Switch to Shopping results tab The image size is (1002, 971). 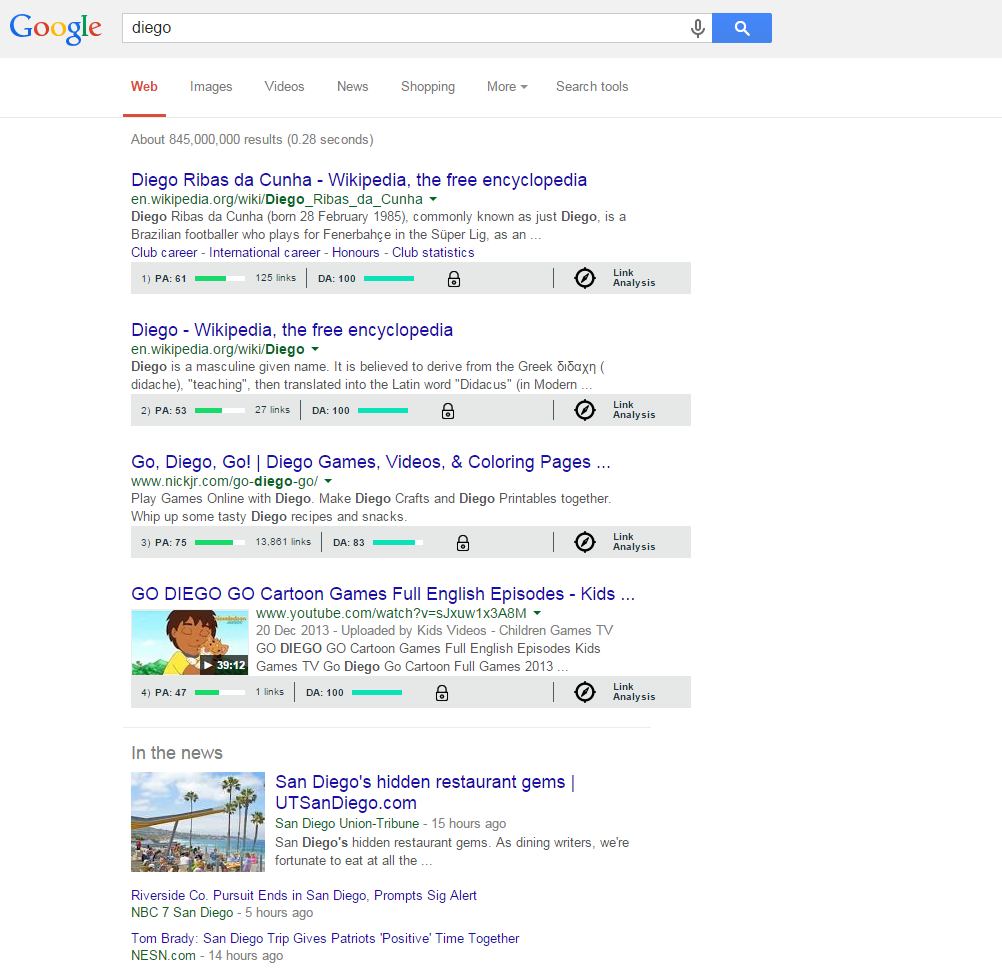click(x=428, y=86)
